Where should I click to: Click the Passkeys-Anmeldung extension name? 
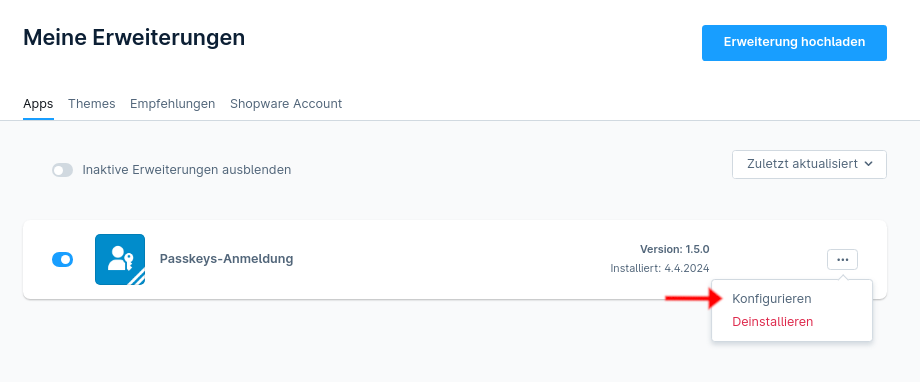tap(226, 259)
